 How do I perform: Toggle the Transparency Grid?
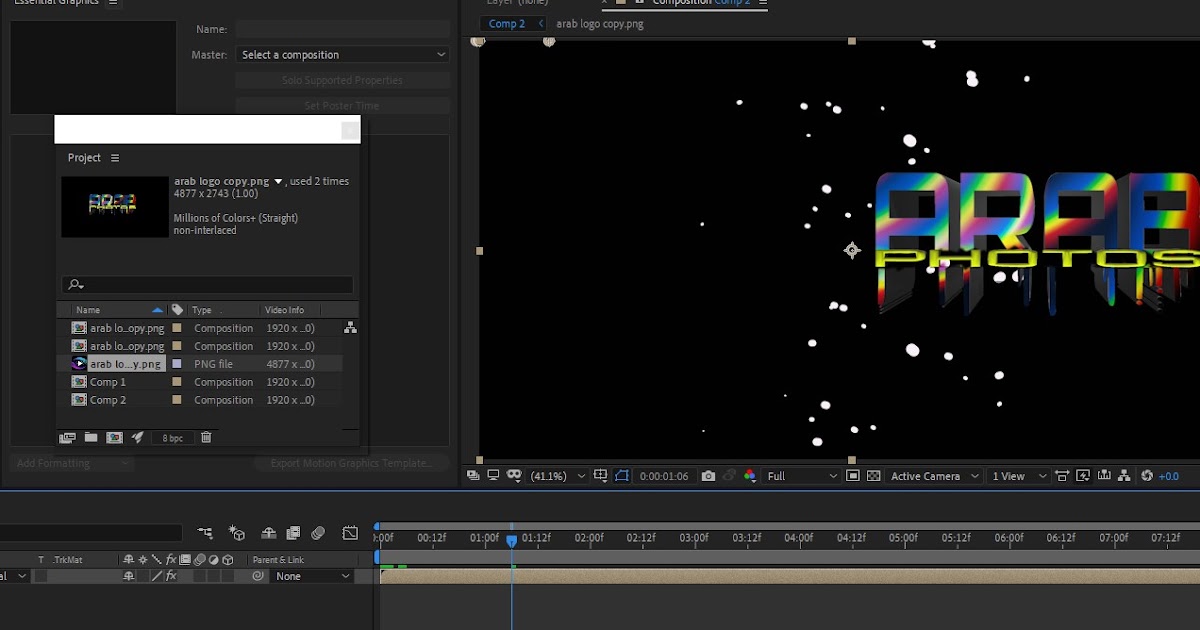pos(874,476)
